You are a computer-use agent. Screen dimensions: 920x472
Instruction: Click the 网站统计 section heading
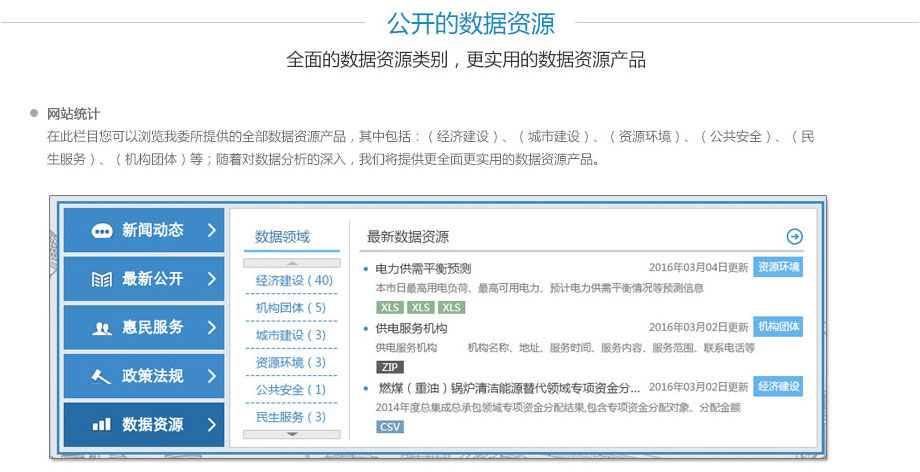pyautogui.click(x=73, y=114)
